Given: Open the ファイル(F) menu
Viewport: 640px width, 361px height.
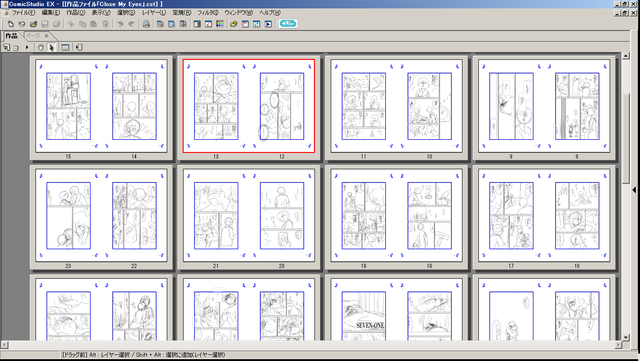Looking at the screenshot, I should pyautogui.click(x=24, y=13).
